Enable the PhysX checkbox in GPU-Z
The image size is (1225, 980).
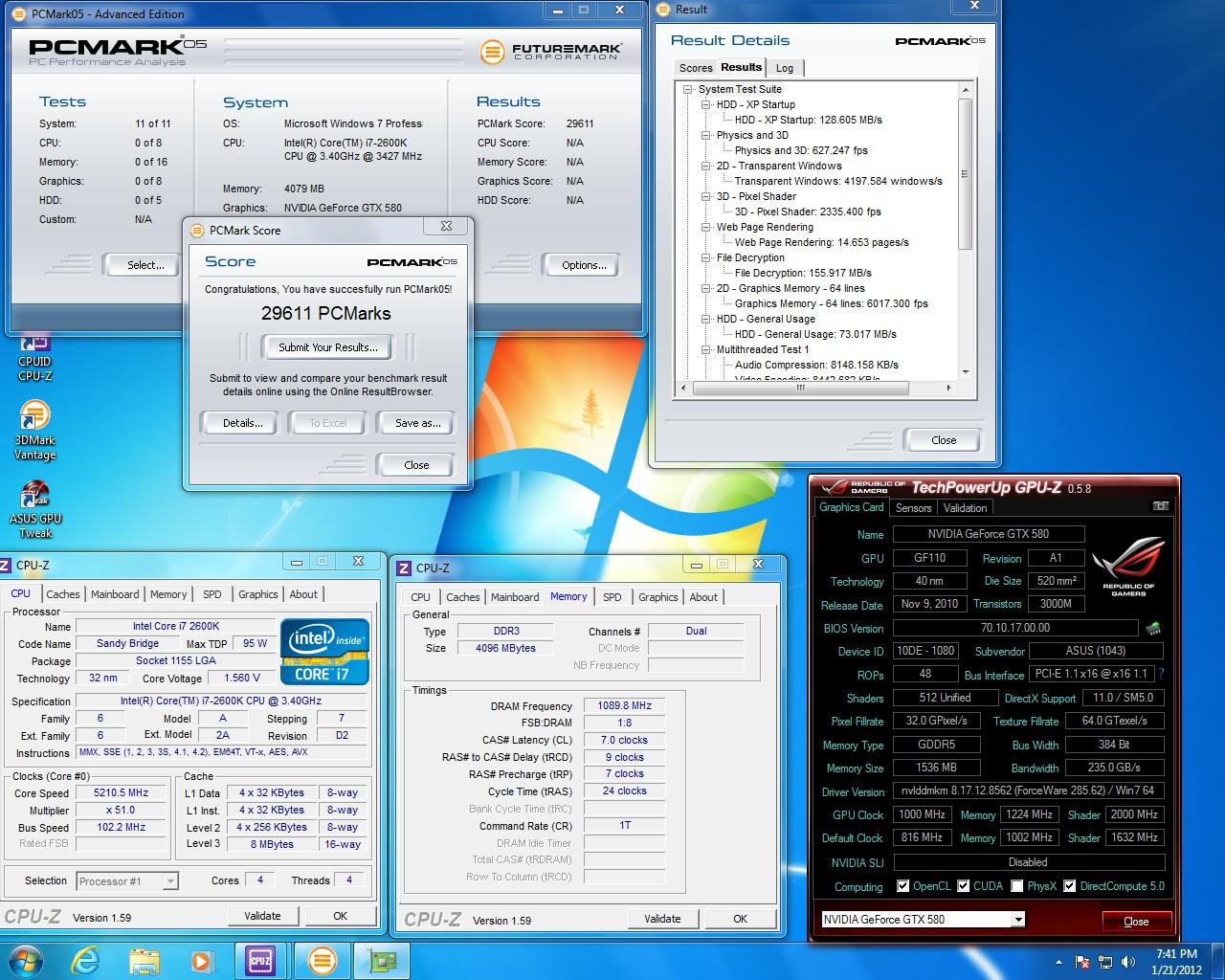point(1016,886)
